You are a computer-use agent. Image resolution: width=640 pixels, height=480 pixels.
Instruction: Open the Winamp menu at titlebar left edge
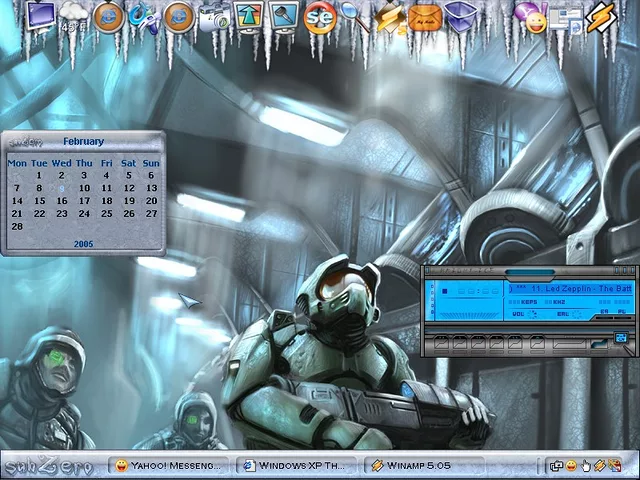[x=427, y=270]
